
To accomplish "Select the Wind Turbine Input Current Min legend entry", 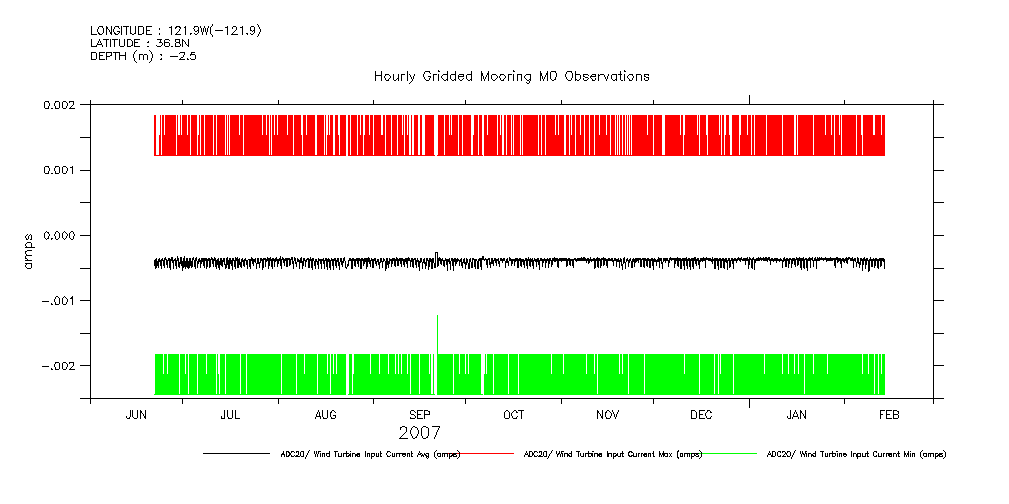I will click(x=855, y=454).
